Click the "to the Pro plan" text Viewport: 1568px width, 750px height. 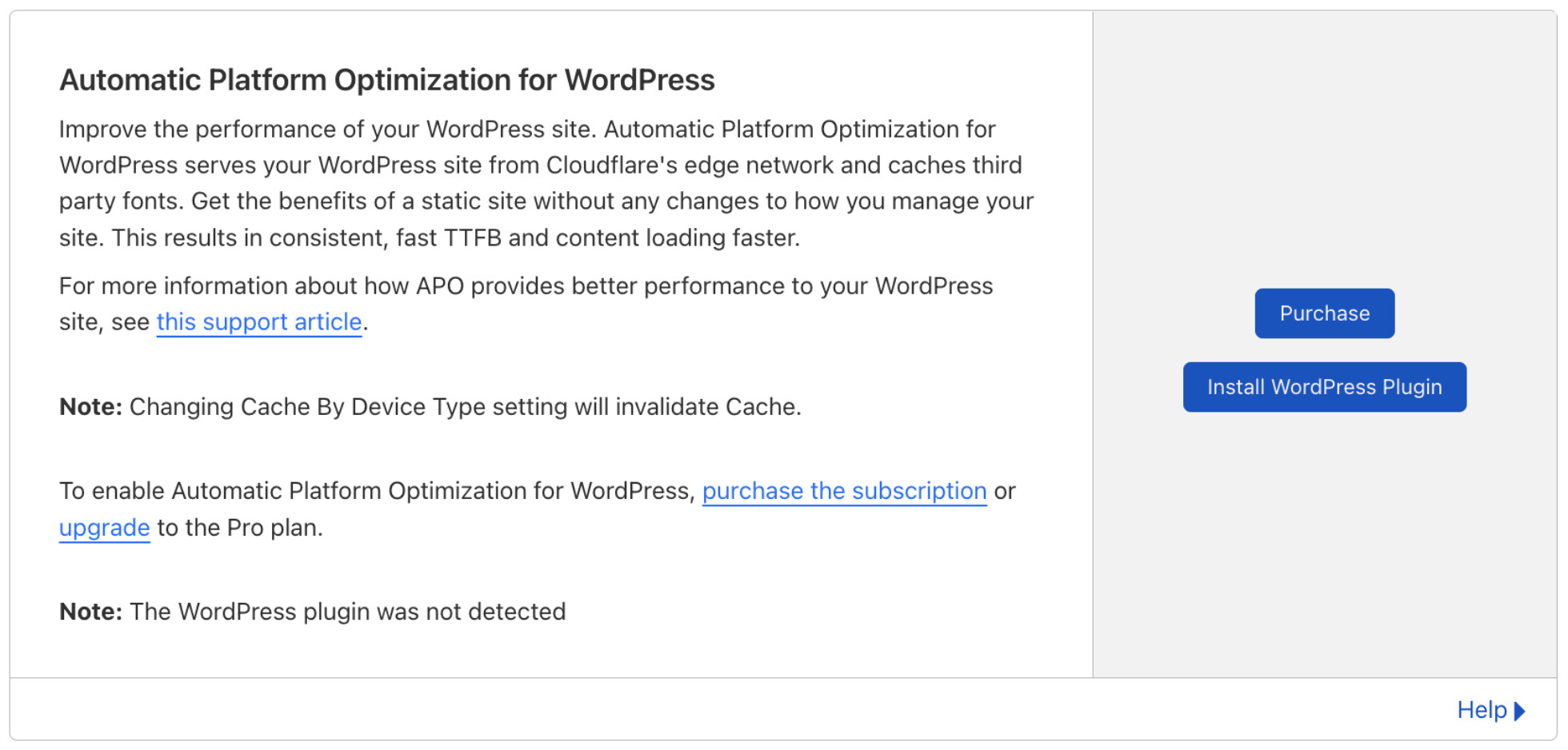point(239,528)
